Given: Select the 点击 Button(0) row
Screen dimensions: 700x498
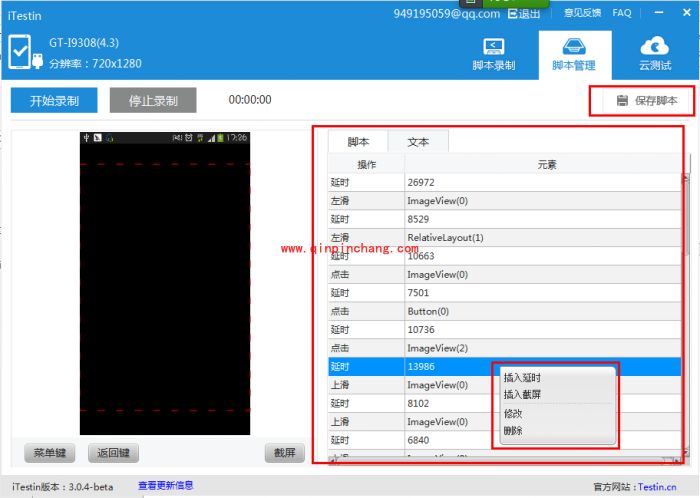Looking at the screenshot, I should [504, 311].
